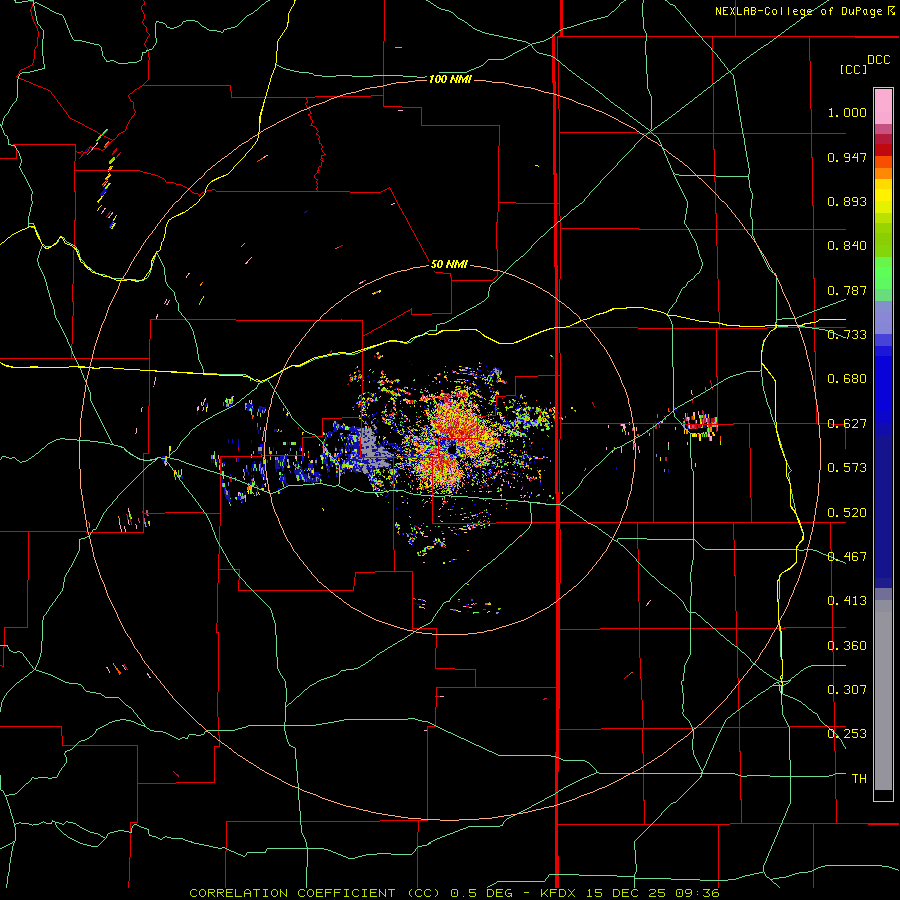Viewport: 900px width, 900px height.
Task: Click the 0.840 scale value
Action: [847, 246]
